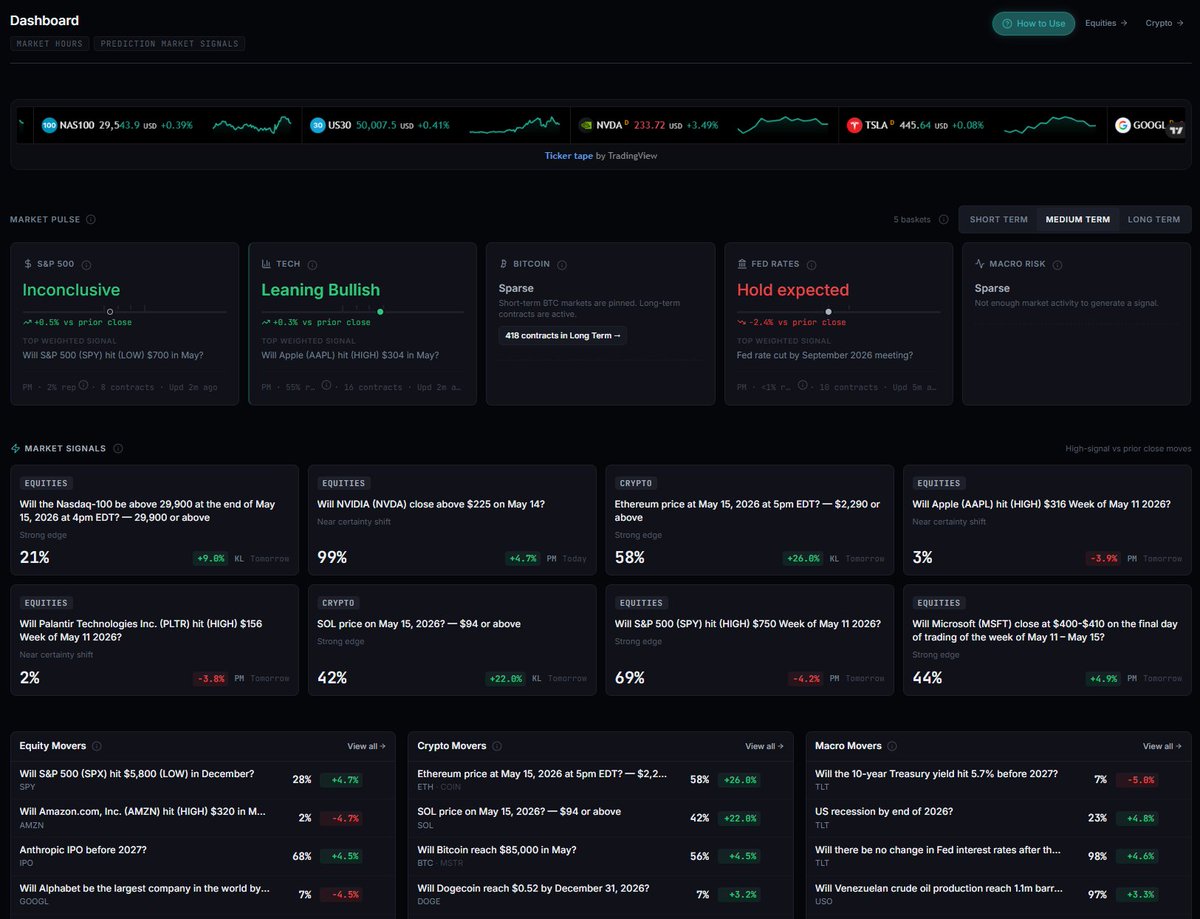The image size is (1200, 919).
Task: Click the PREDICTION MARKET SIGNALS tag
Action: (x=169, y=44)
